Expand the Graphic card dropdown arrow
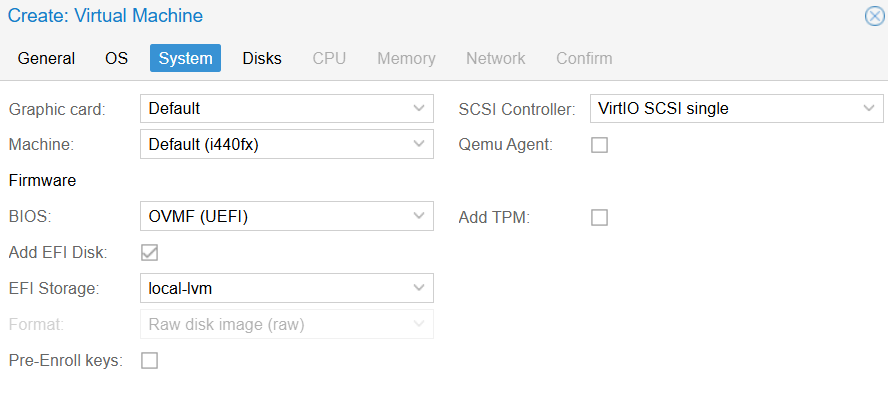The image size is (888, 419). tap(419, 109)
